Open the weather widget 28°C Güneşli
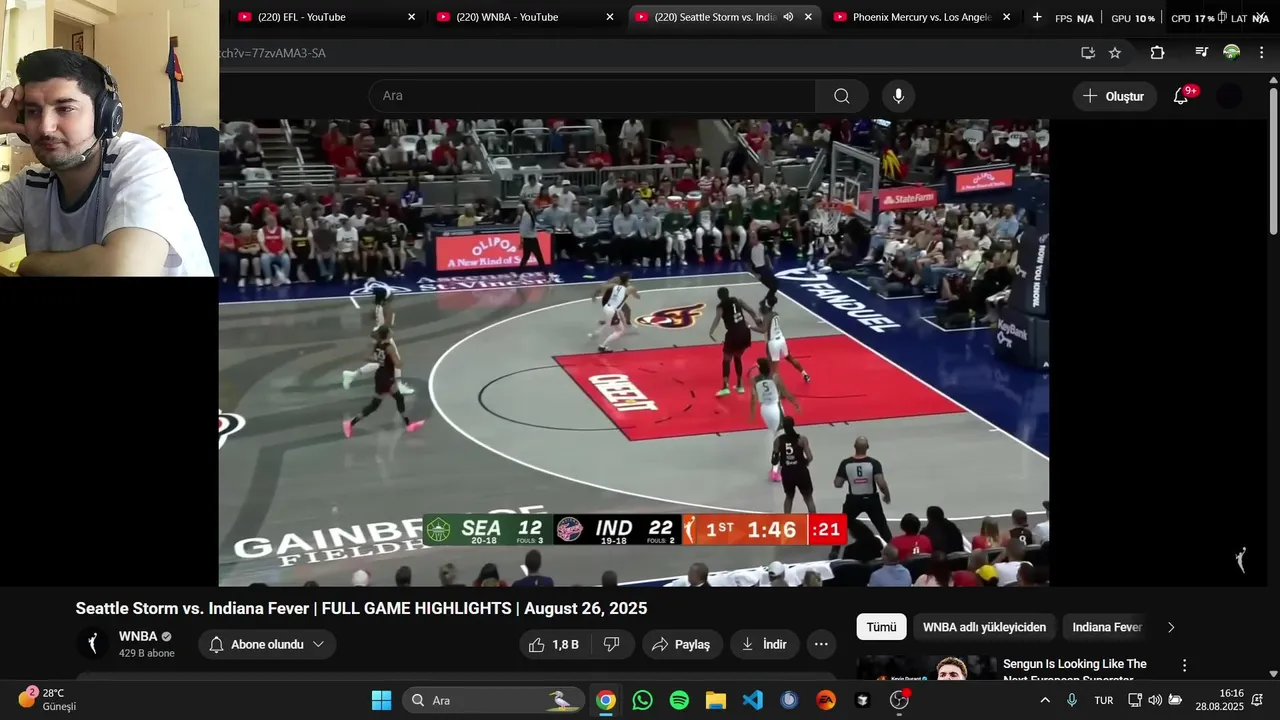Image resolution: width=1280 pixels, height=720 pixels. click(x=48, y=700)
